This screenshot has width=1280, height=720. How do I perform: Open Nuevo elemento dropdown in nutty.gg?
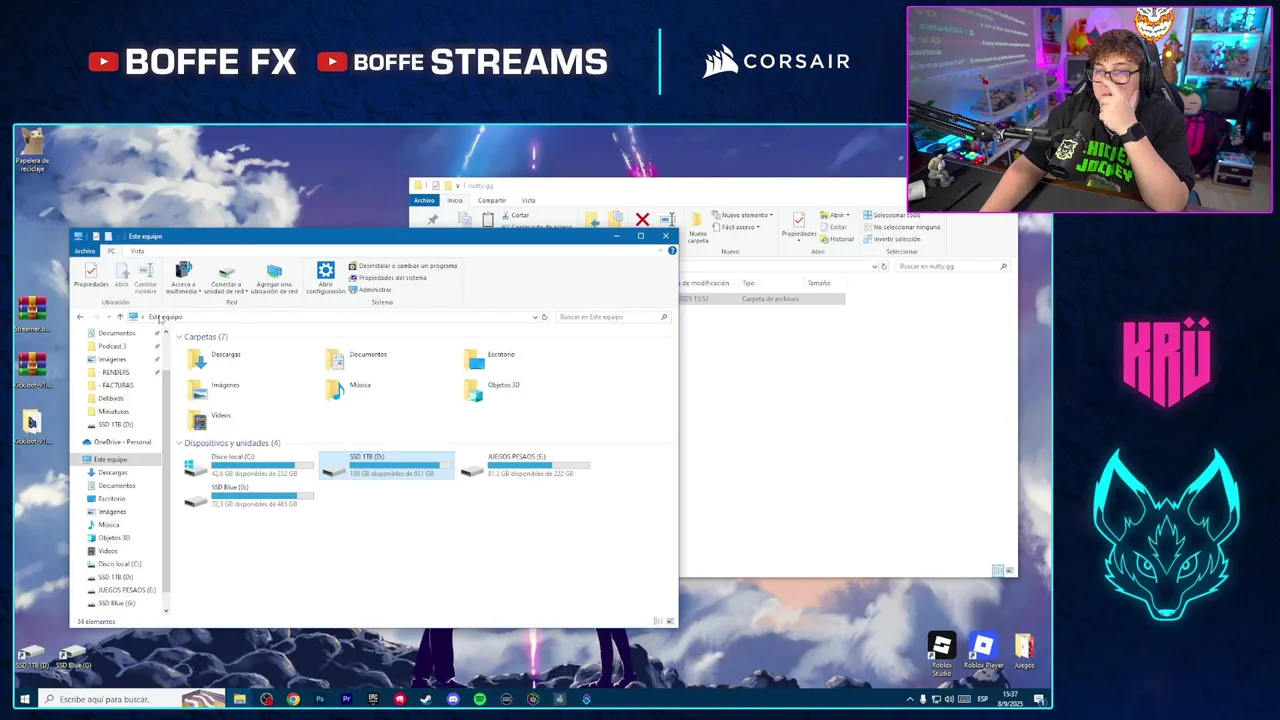coord(745,215)
